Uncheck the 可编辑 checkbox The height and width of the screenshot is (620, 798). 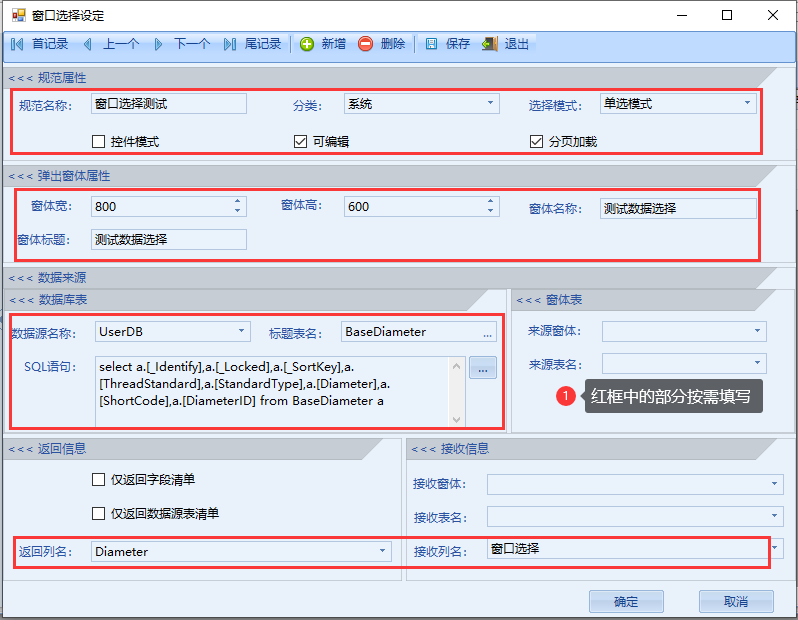(x=300, y=142)
